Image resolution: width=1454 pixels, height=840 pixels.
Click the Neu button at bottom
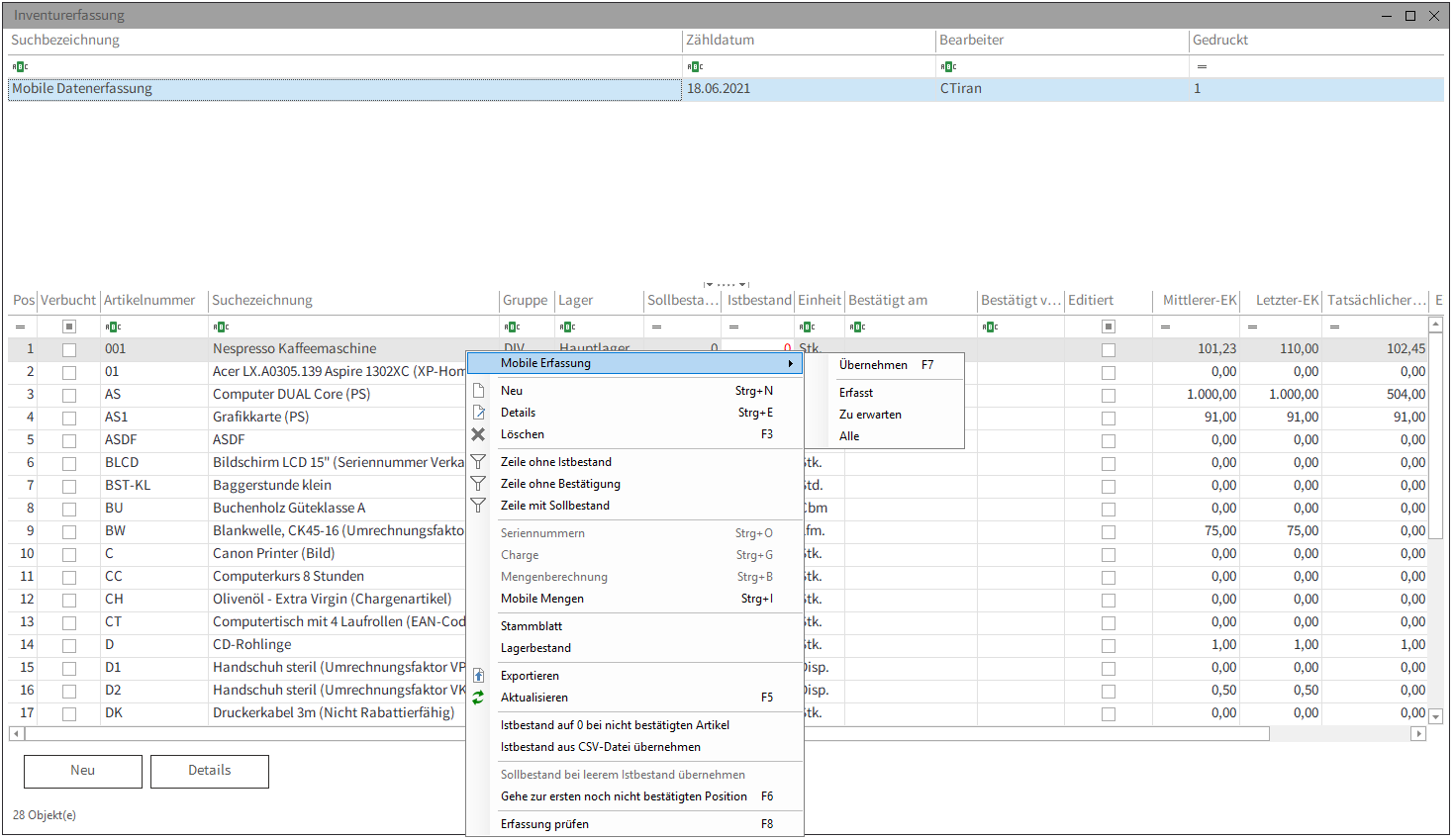click(x=83, y=772)
